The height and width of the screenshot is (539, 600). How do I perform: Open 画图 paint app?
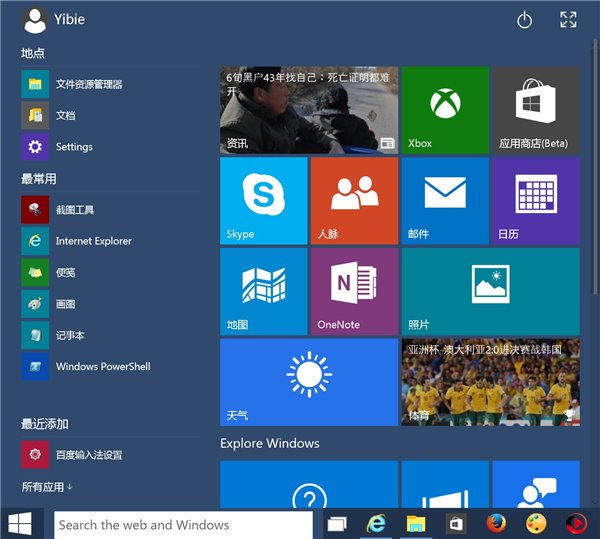[x=110, y=304]
